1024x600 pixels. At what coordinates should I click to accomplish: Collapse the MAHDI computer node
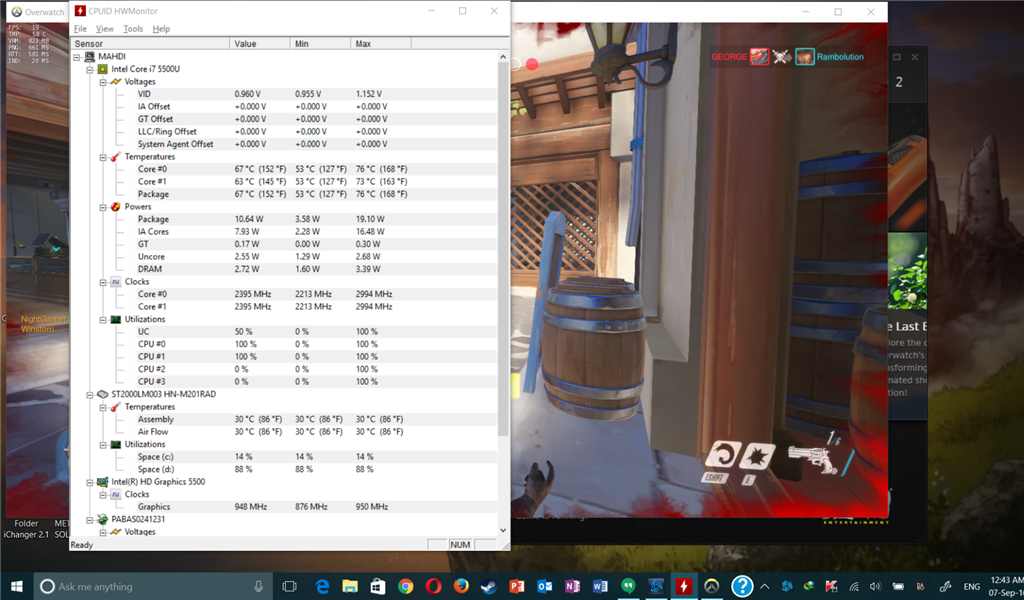[77, 57]
